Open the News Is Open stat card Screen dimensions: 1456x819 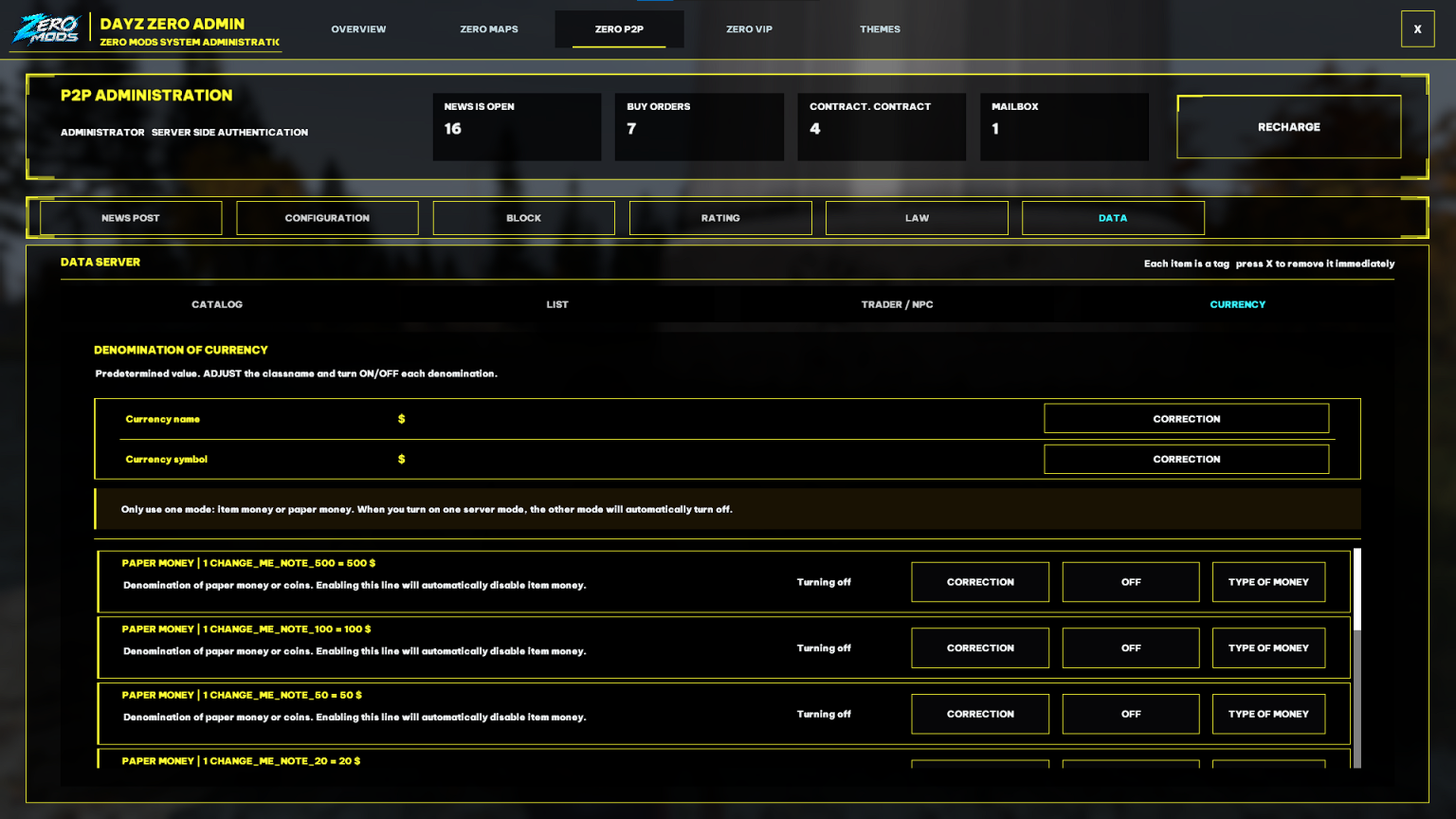tap(517, 126)
